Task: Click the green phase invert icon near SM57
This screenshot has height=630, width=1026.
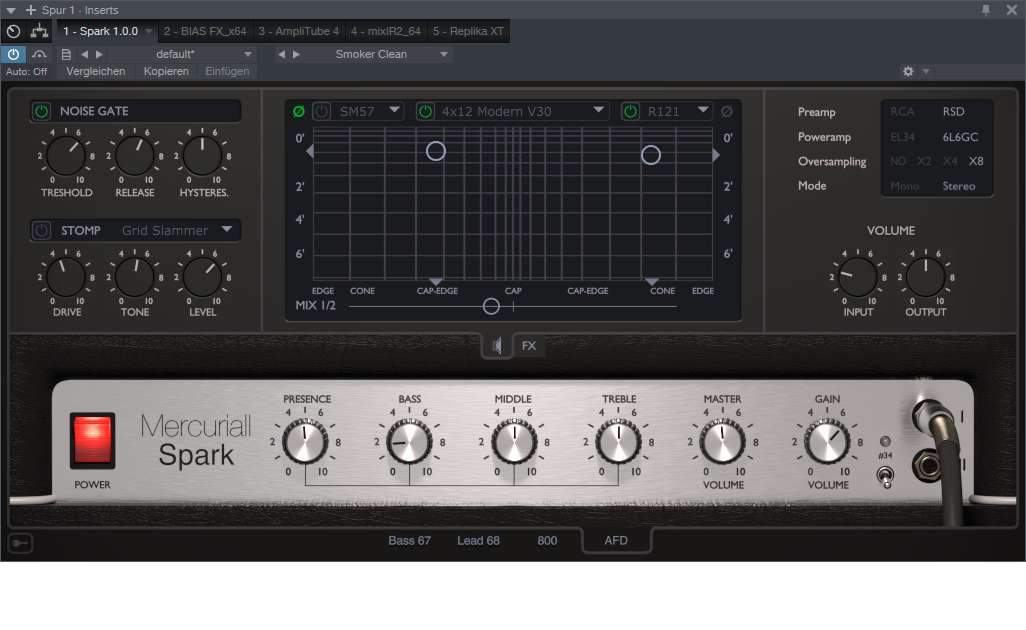Action: pos(298,111)
